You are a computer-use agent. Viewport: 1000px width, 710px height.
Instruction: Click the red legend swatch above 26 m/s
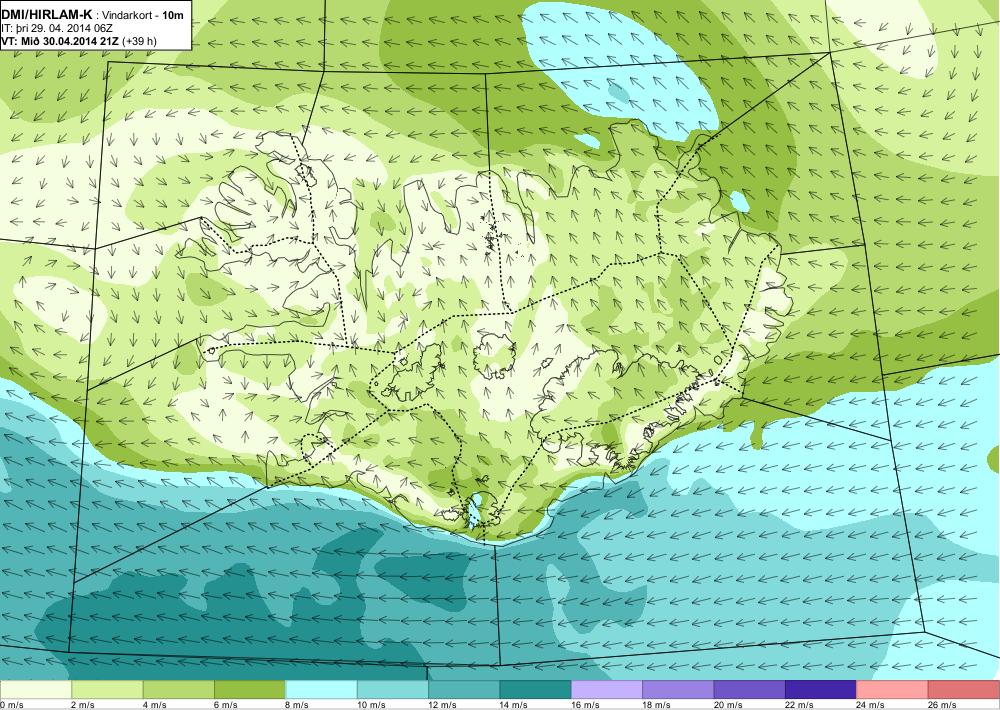964,690
